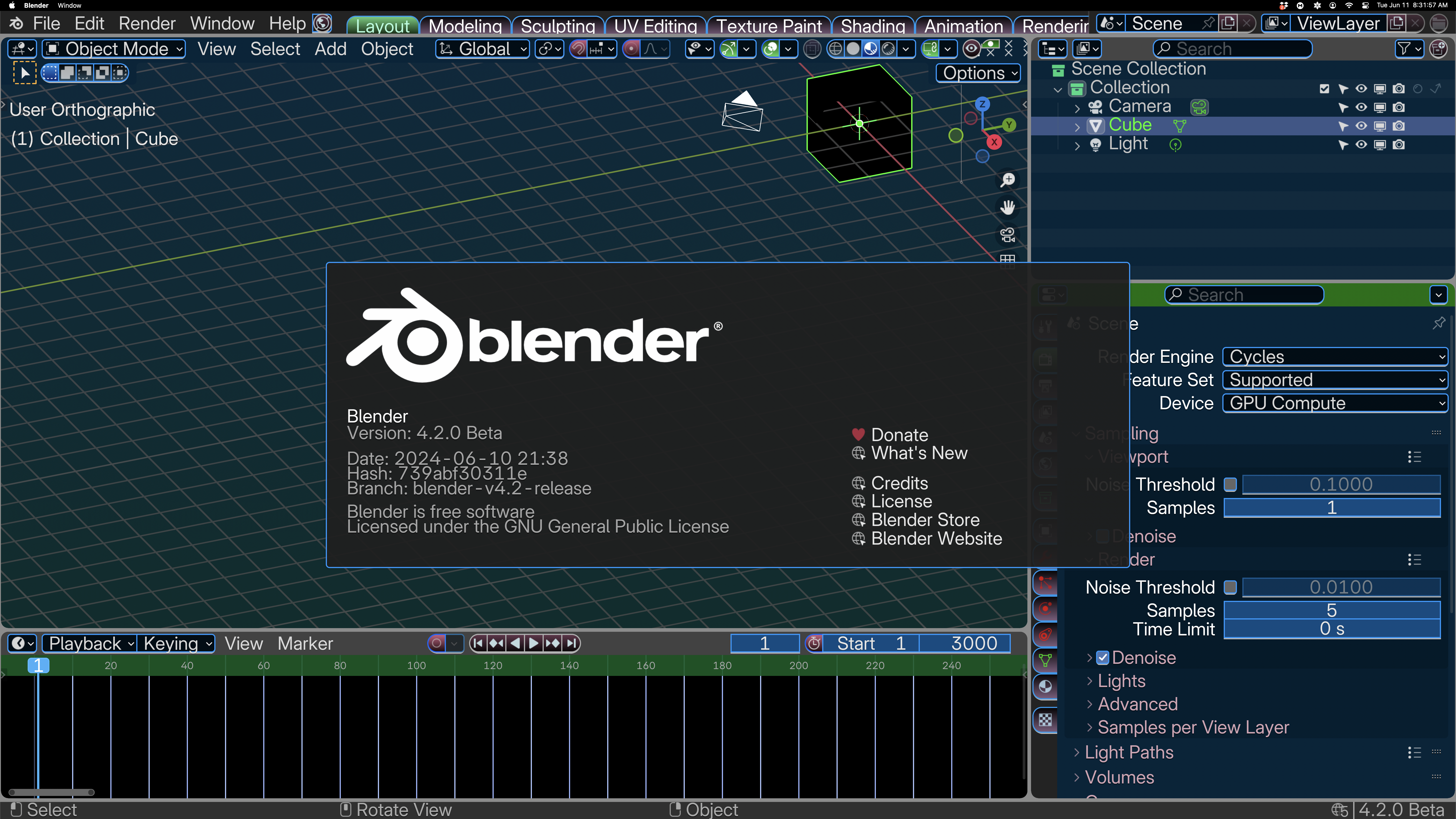This screenshot has width=1456, height=819.
Task: Open Render Engine Cycles dropdown
Action: point(1335,357)
